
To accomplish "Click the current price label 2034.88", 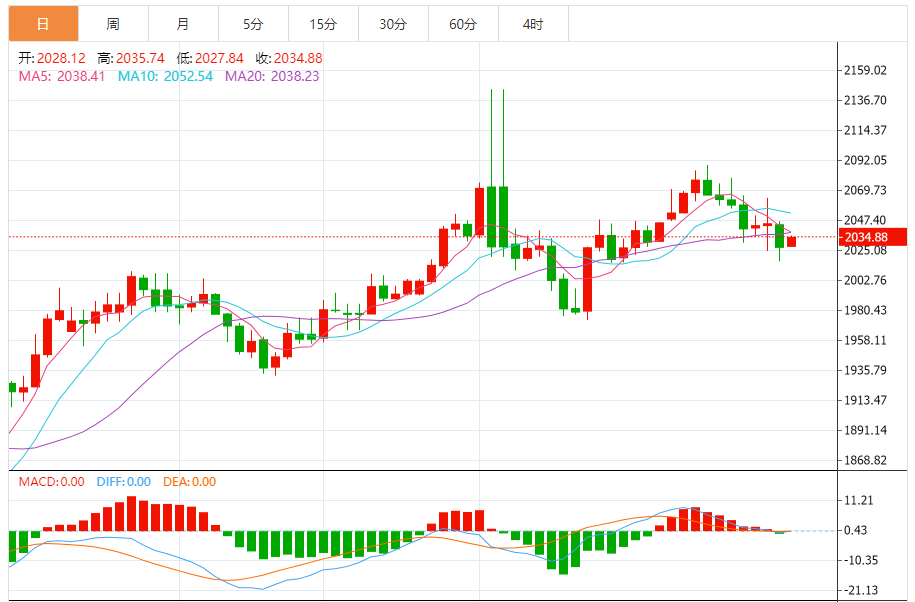I will (872, 237).
